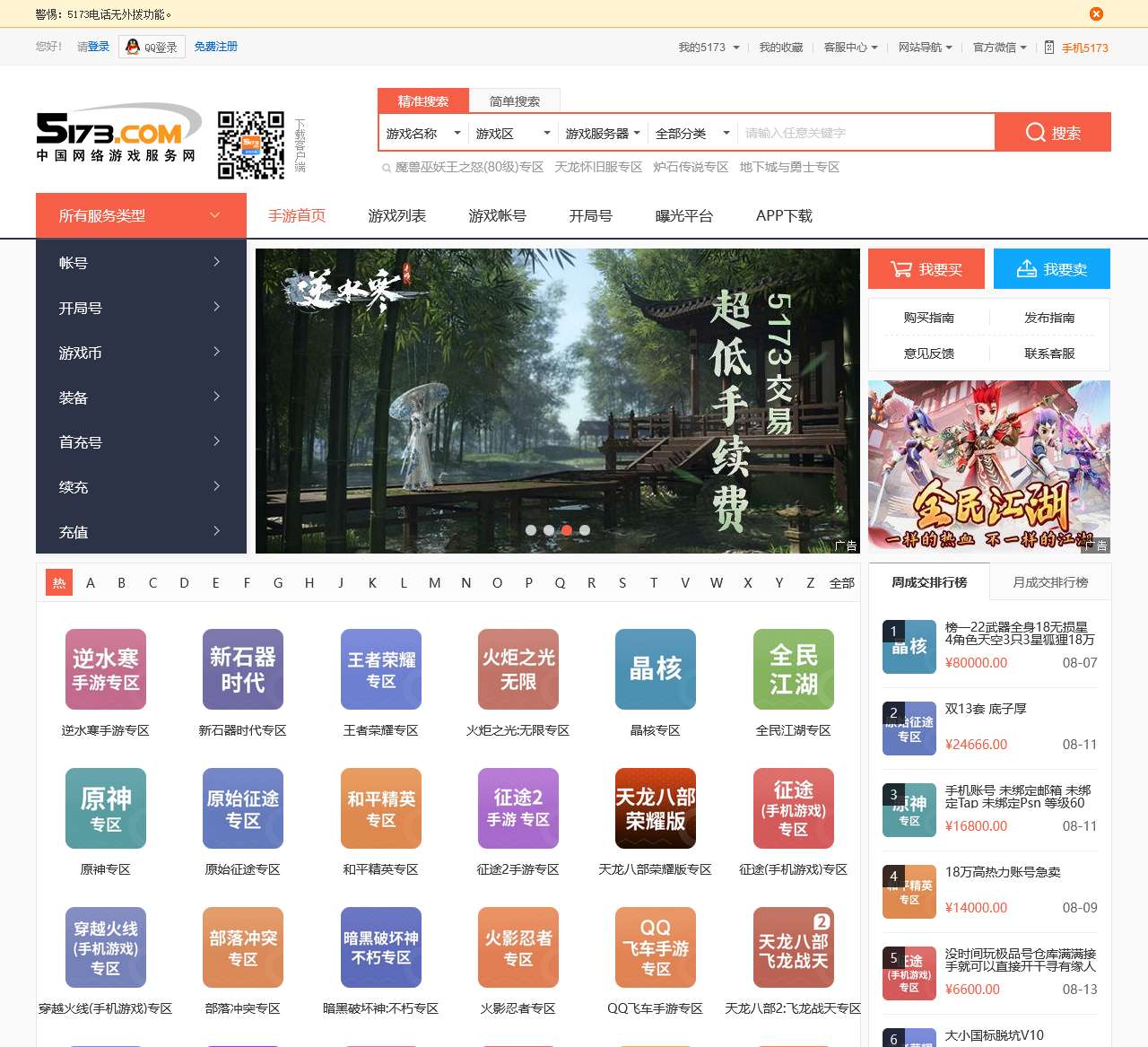Image resolution: width=1148 pixels, height=1047 pixels.
Task: Switch to 周成交排行榜 tab
Action: [929, 581]
